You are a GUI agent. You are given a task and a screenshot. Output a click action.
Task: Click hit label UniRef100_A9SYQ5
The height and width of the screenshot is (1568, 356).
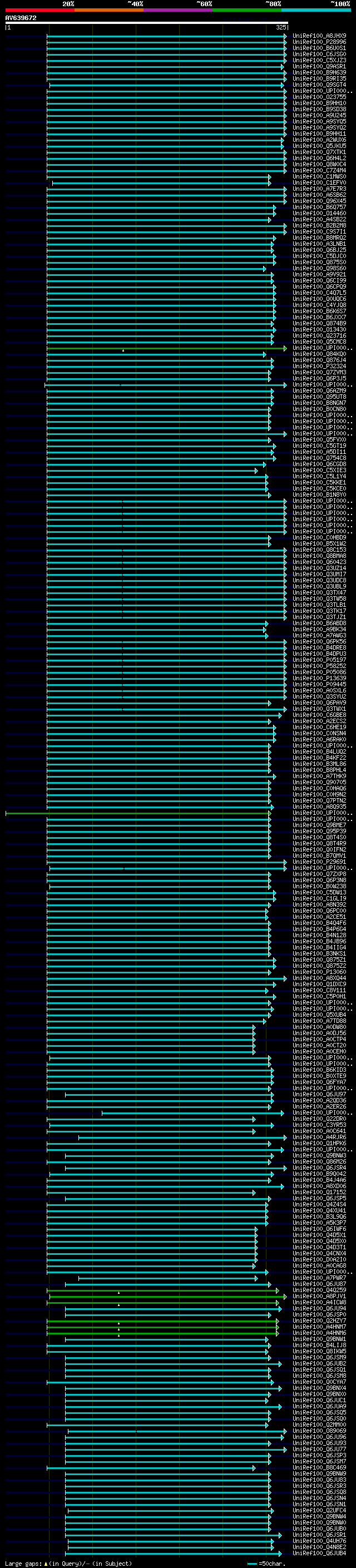coord(319,122)
